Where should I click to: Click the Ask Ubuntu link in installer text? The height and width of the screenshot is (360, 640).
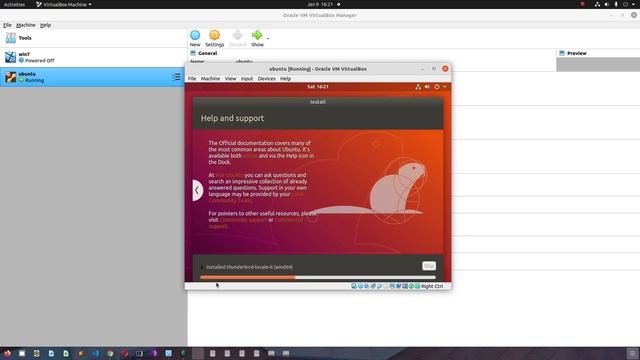click(x=229, y=175)
